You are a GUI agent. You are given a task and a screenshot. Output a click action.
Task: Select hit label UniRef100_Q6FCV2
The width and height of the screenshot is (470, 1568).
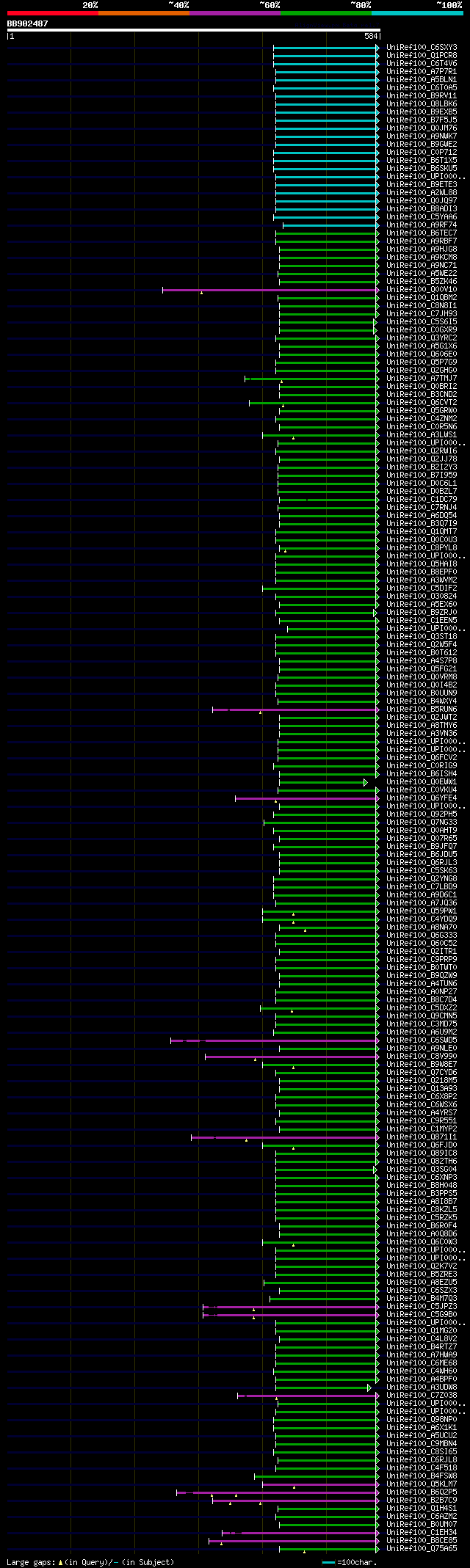(422, 757)
